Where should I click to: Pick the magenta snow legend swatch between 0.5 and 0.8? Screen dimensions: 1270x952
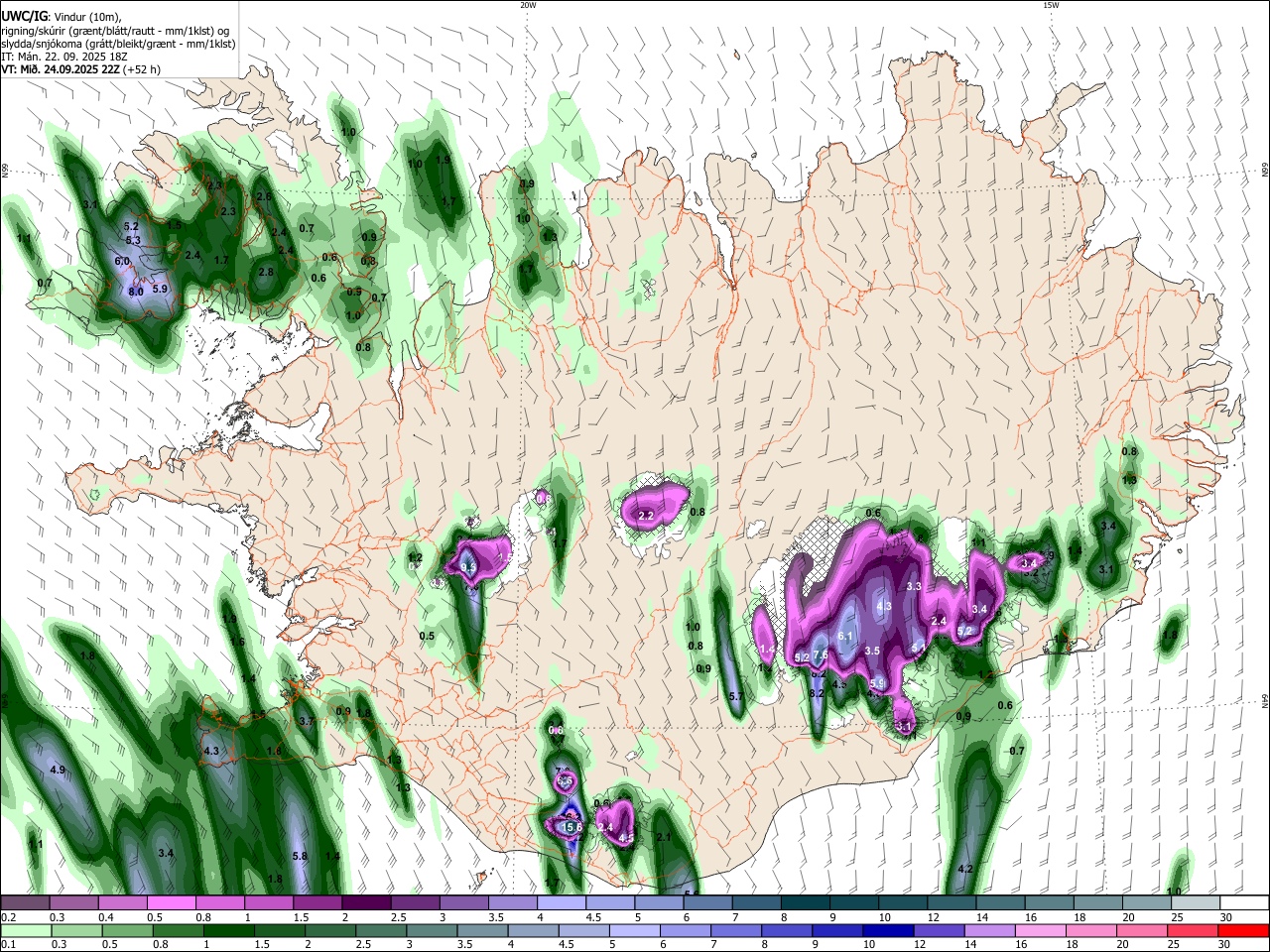172,902
